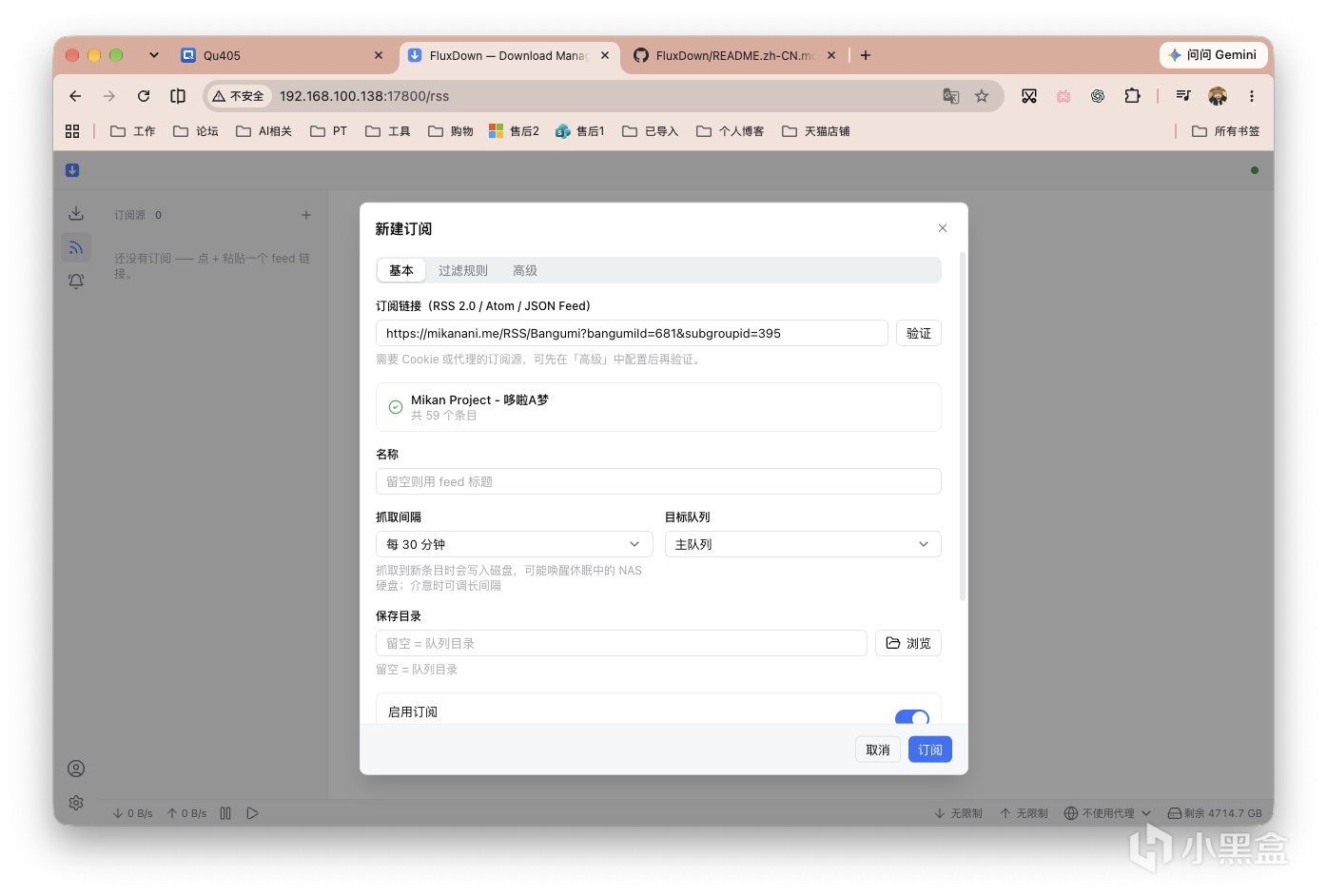1327x896 pixels.
Task: Click the 新建订阅 dialog scrollbar
Action: pyautogui.click(x=963, y=426)
